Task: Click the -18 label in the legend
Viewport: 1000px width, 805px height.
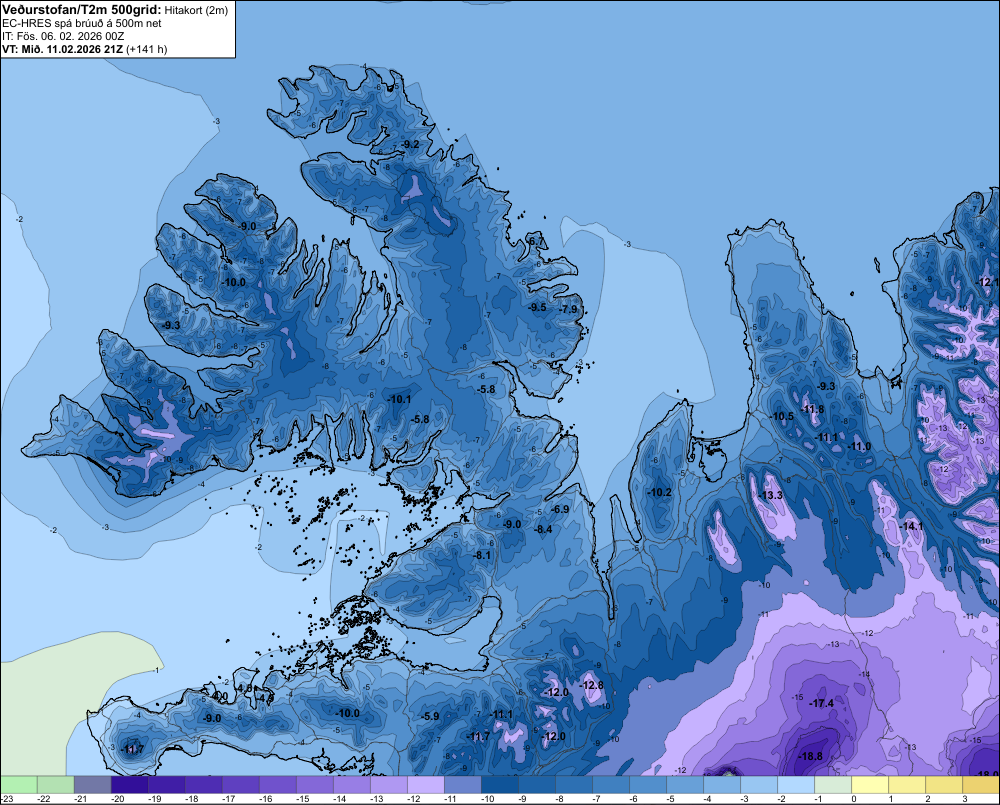Action: (x=191, y=799)
